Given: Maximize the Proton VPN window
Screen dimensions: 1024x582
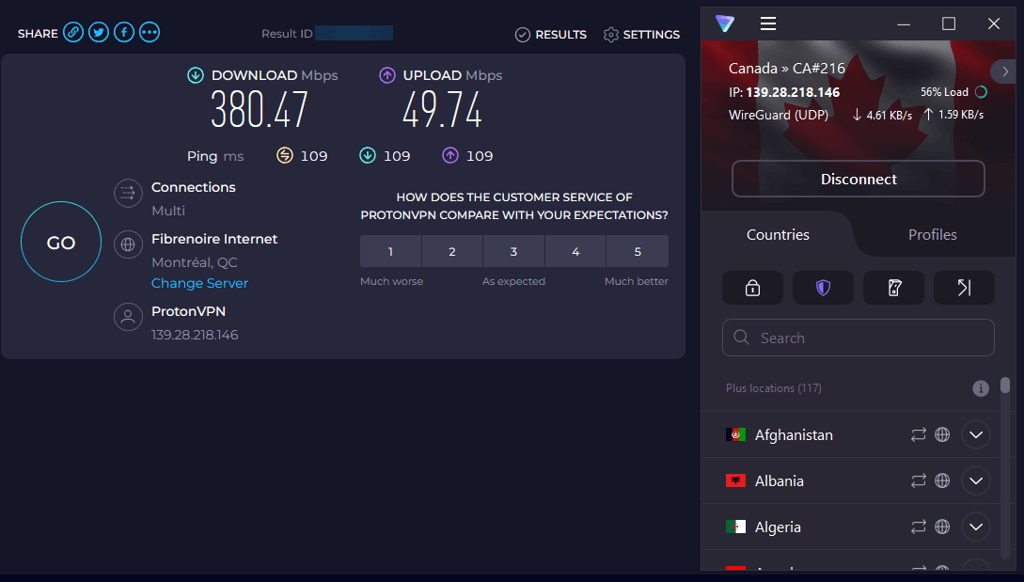Looking at the screenshot, I should click(x=948, y=24).
